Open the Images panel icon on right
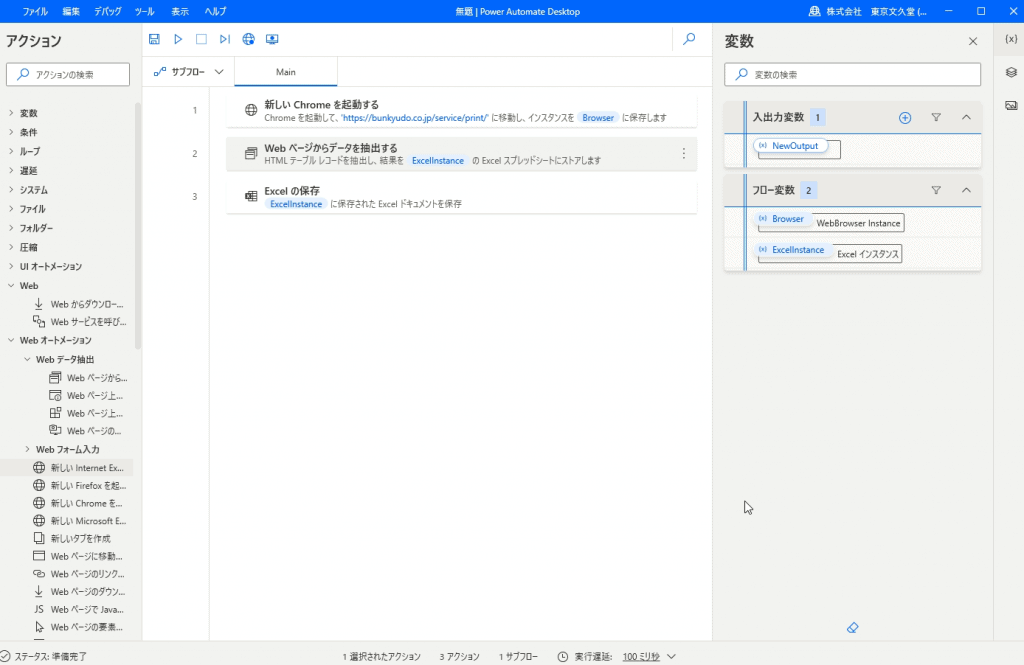1024x665 pixels. [x=1011, y=105]
